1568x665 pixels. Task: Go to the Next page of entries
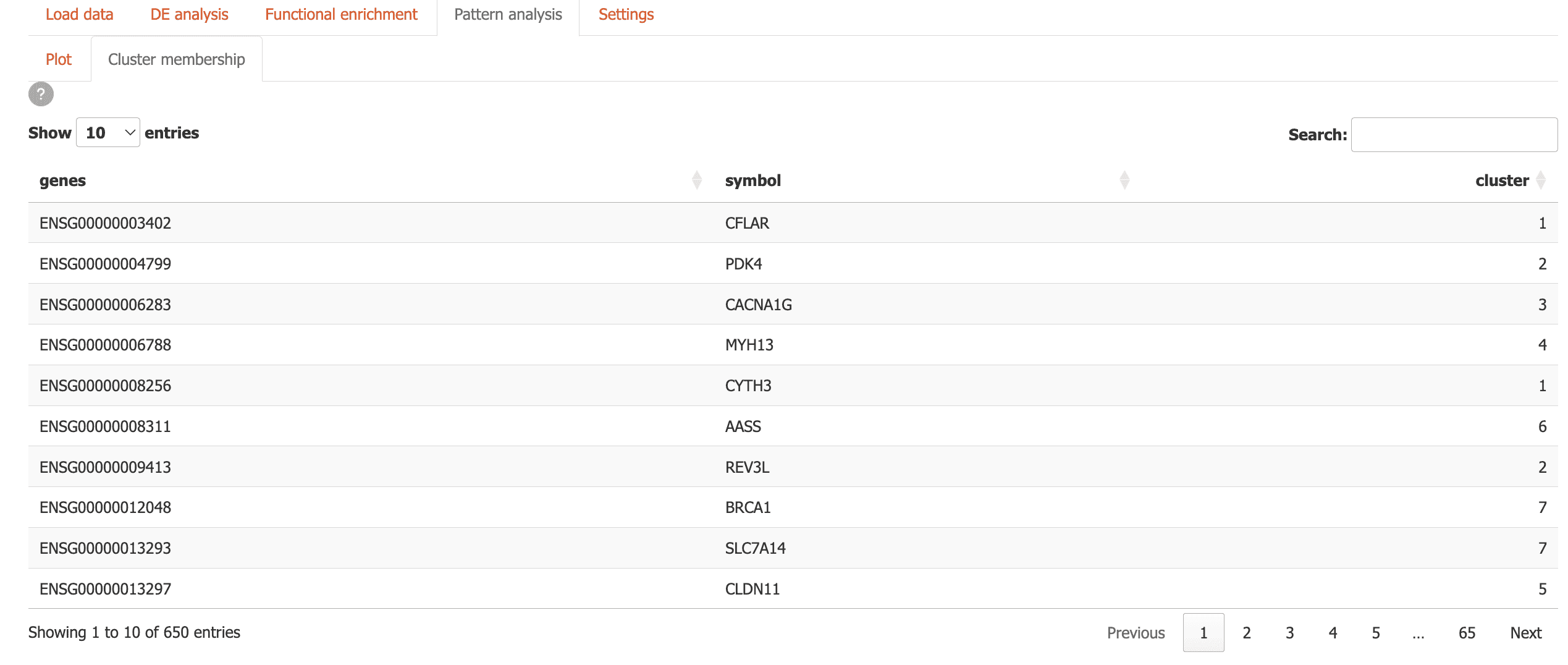tap(1525, 633)
